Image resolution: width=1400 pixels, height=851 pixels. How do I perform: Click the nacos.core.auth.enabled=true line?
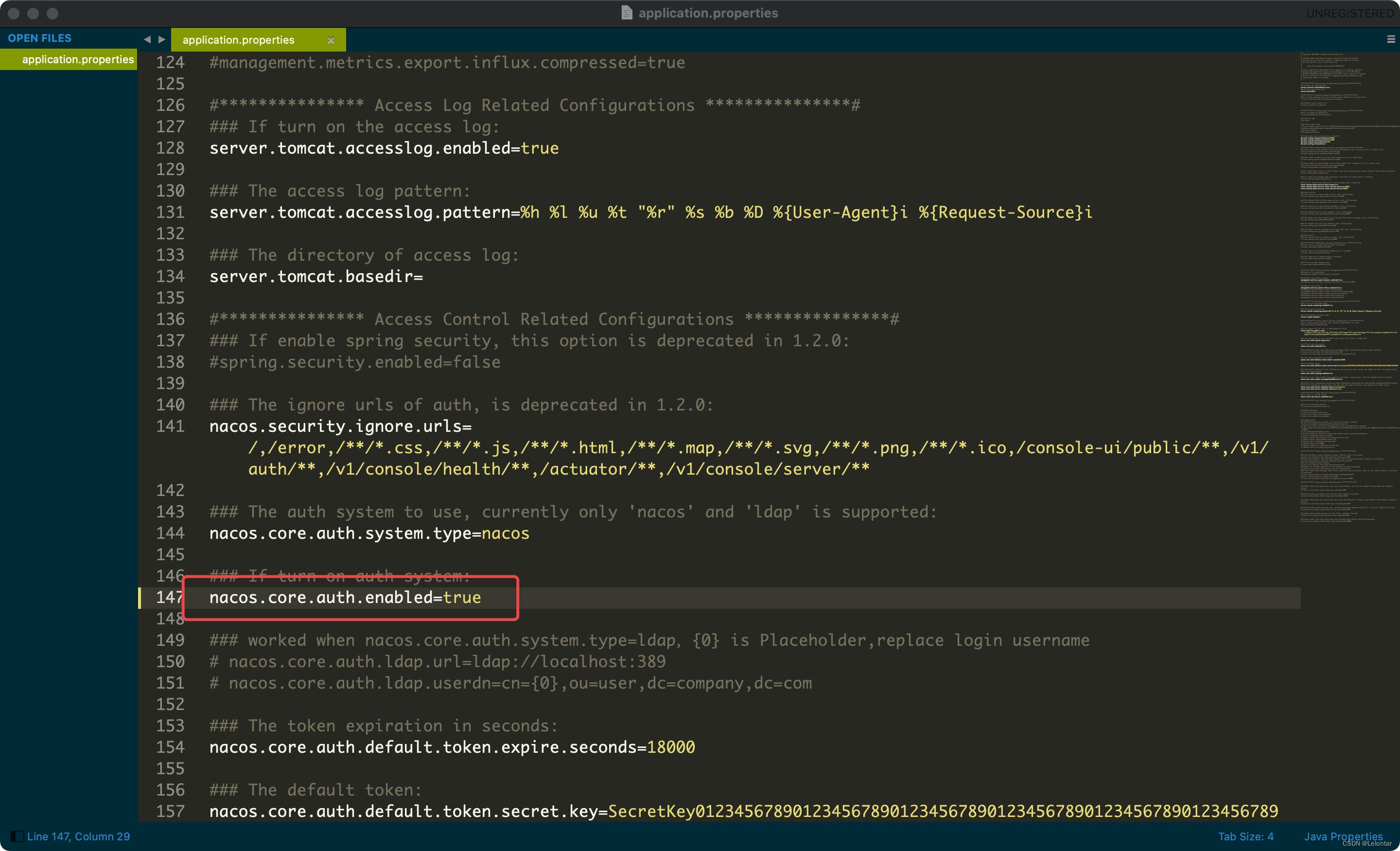pos(345,598)
